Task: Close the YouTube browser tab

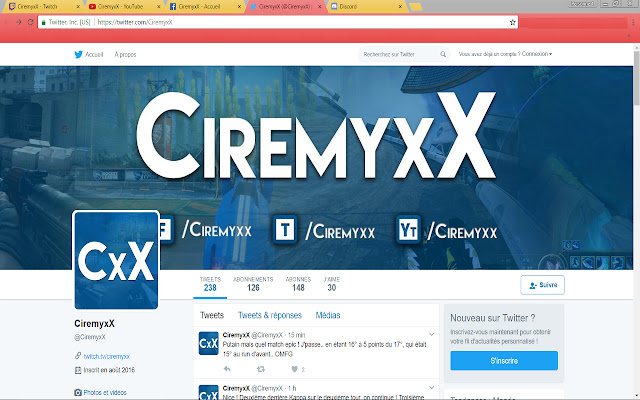Action: (x=159, y=7)
